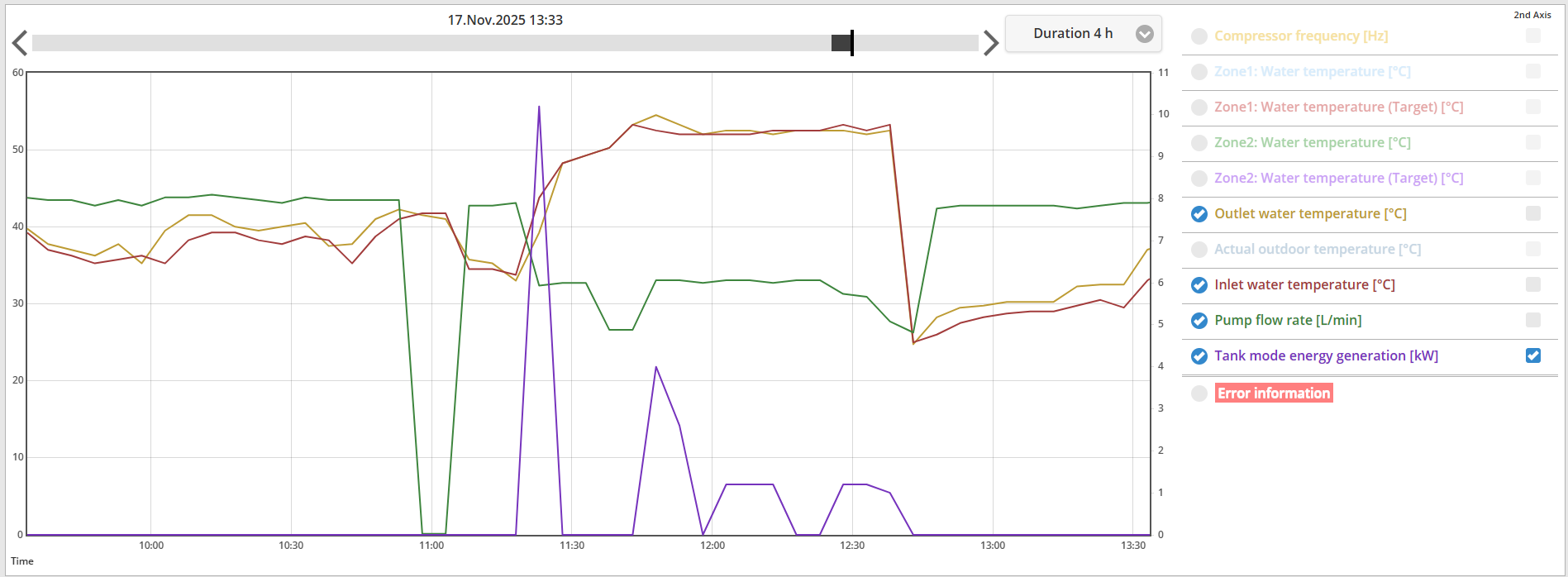Show Zone2 Water temperature circle icon
This screenshot has height=577, width=1568.
tap(1199, 143)
